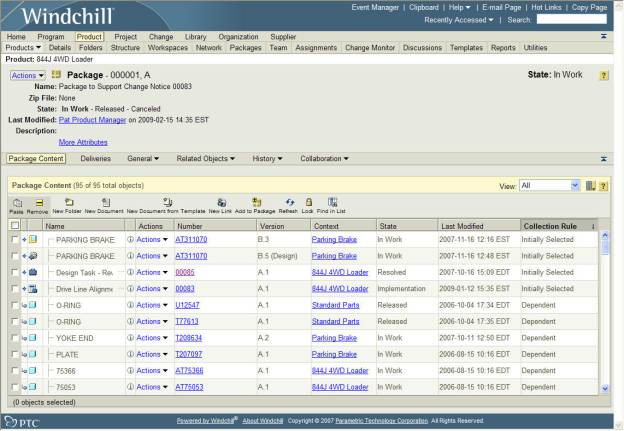
Task: Click the About Windchill footer link
Action: (263, 421)
